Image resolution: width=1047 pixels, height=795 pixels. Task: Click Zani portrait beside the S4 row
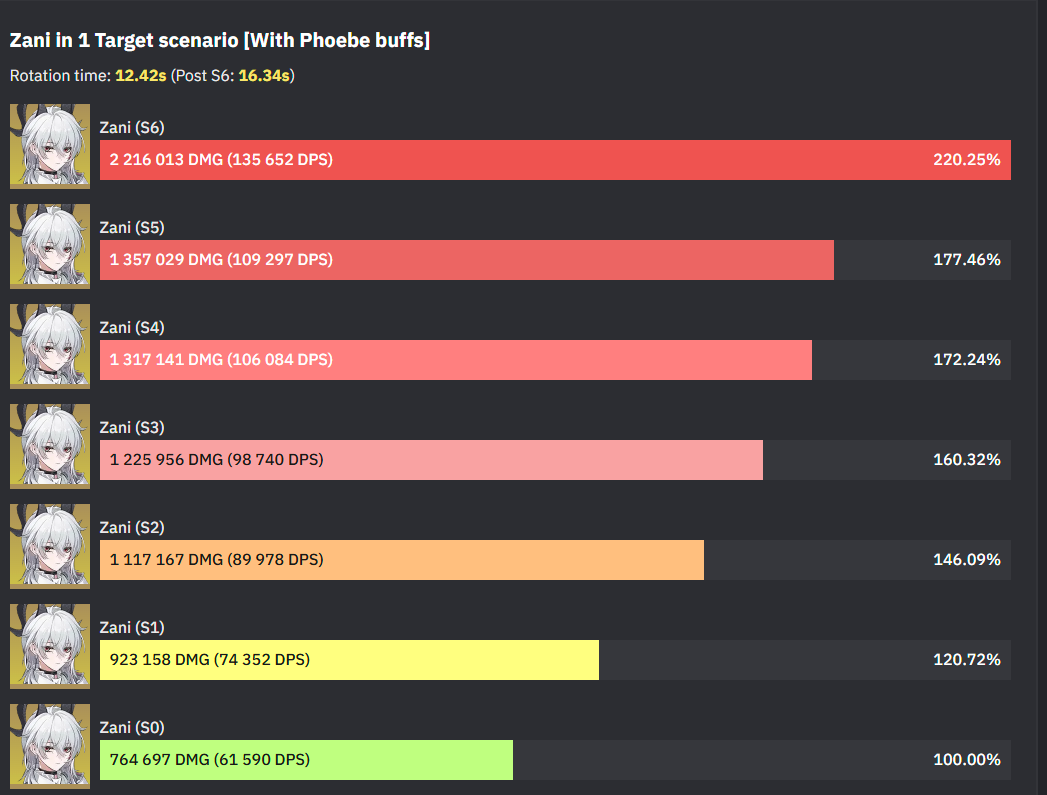pyautogui.click(x=50, y=346)
